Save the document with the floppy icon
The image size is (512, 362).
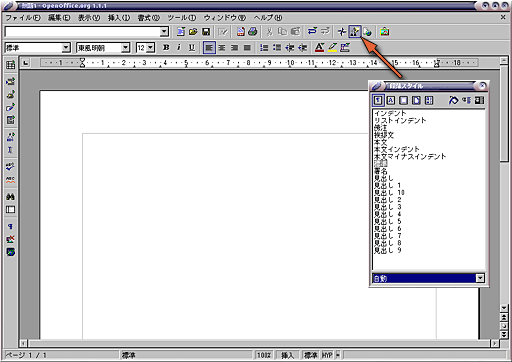[x=206, y=32]
